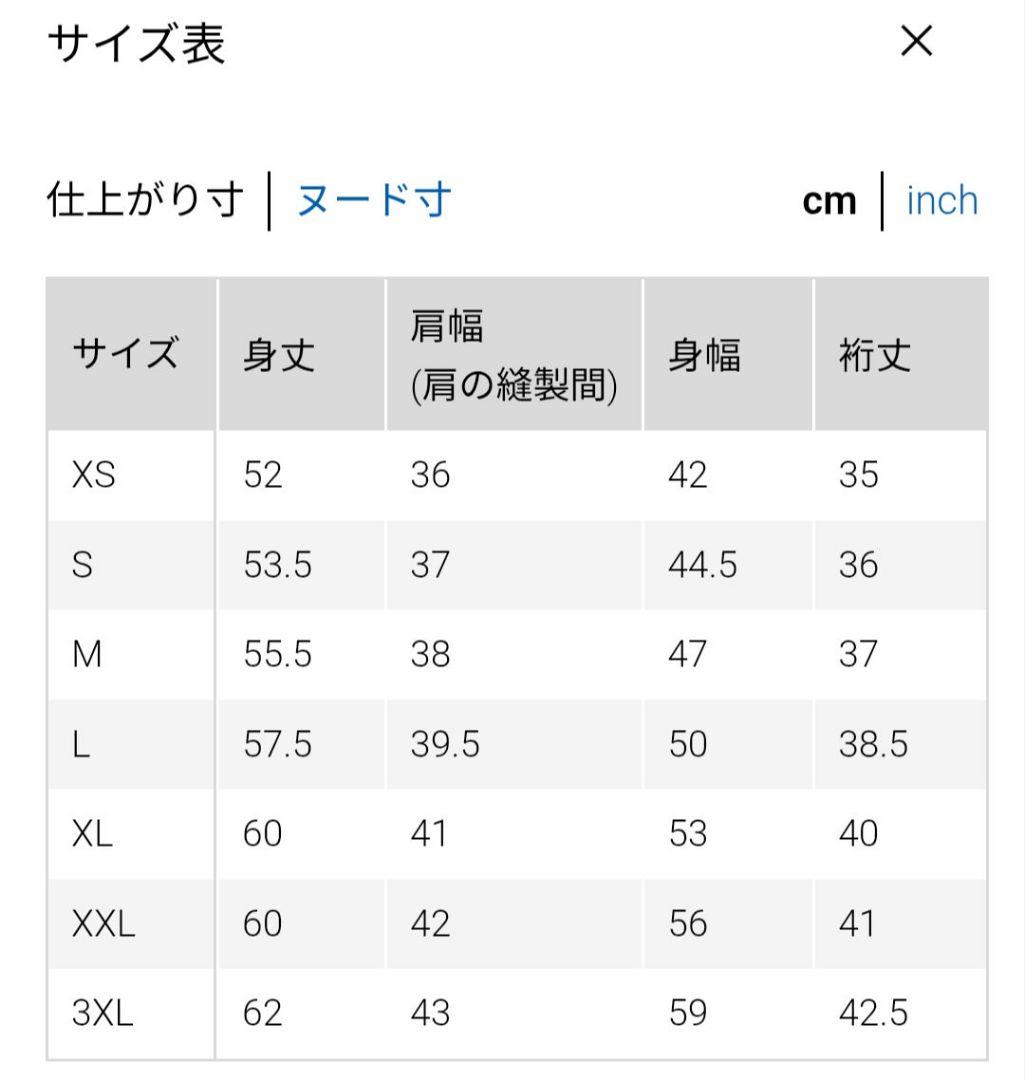Click the サイズ表 dialog title
Viewport: 1025px width, 1080px height.
click(137, 44)
